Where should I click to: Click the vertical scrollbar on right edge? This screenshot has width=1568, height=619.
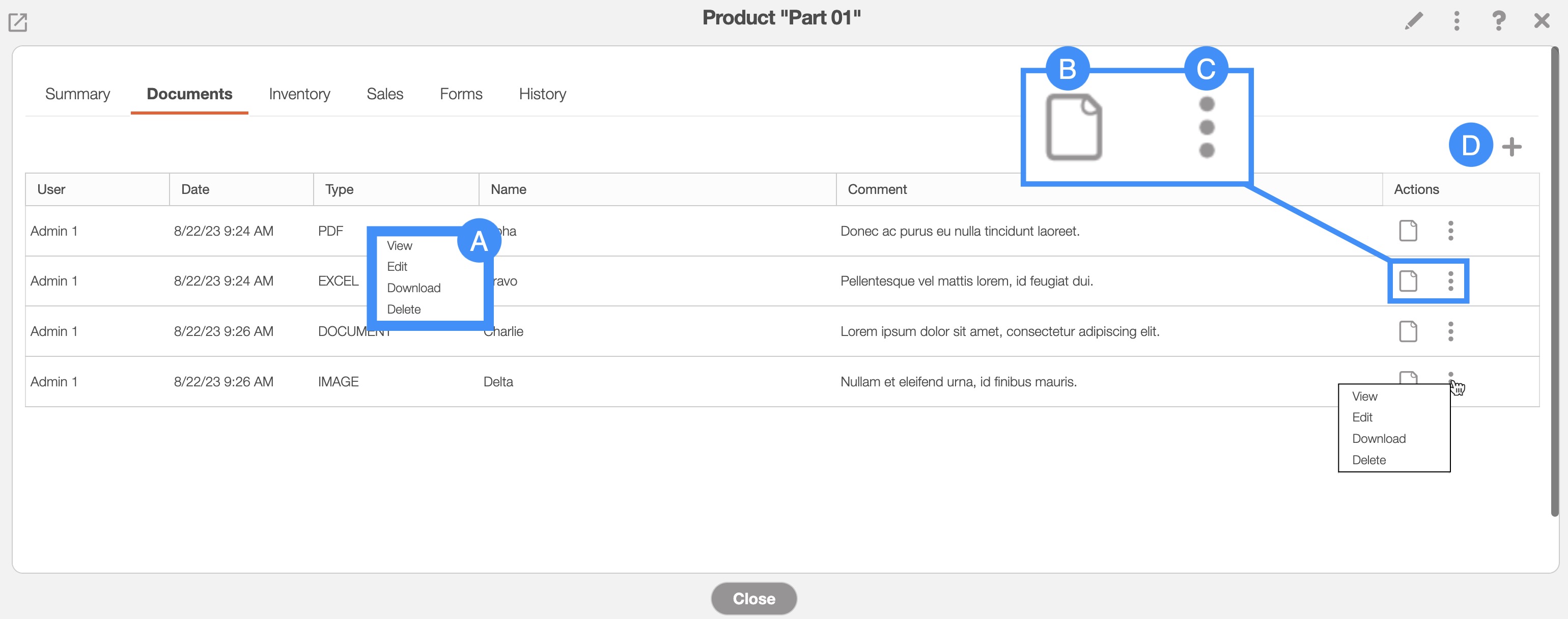pyautogui.click(x=1554, y=280)
